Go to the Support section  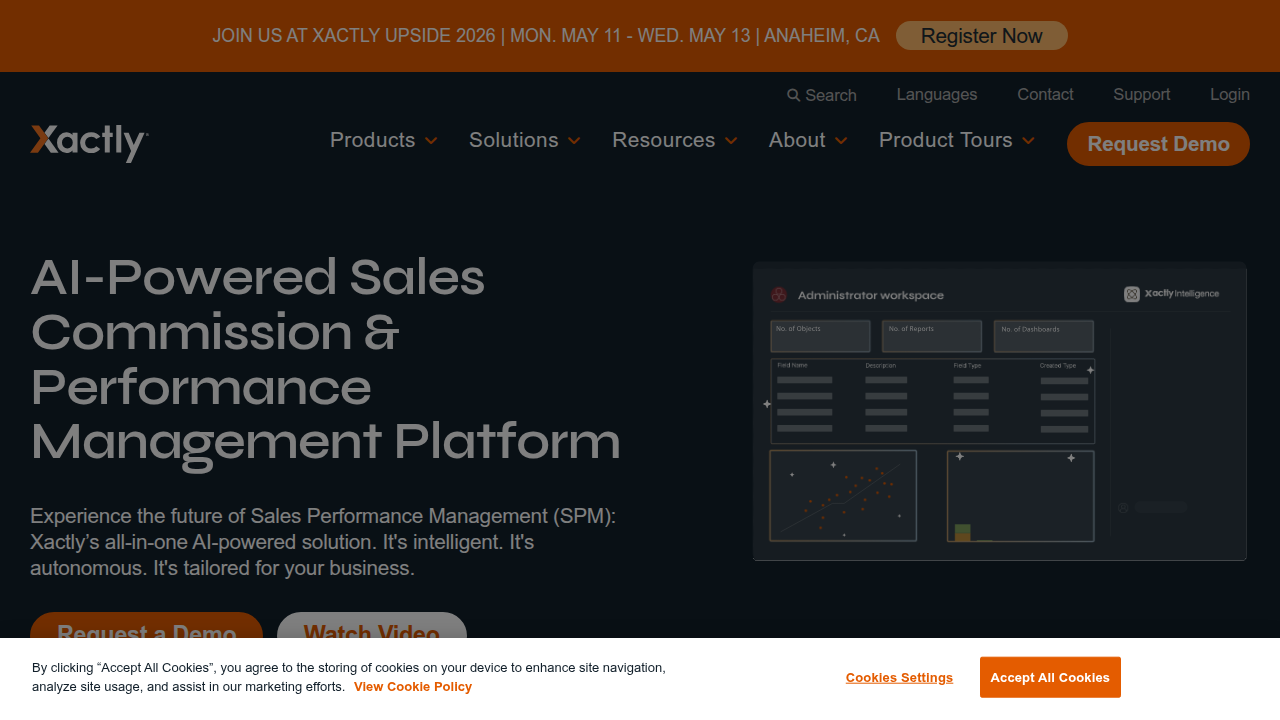1141,95
